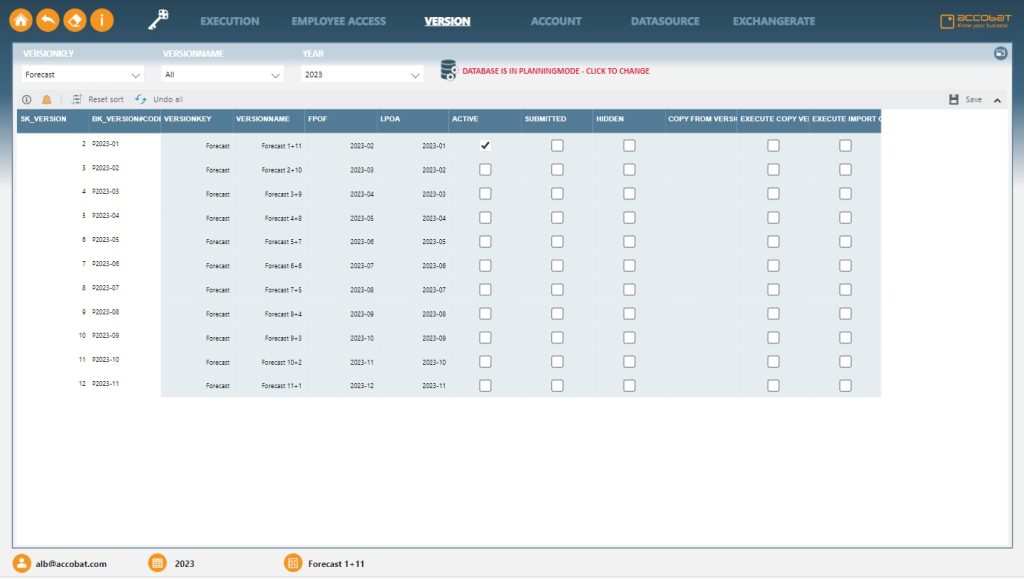Check the Hidden checkbox for P2023-05
This screenshot has width=1024, height=579.
pos(629,241)
